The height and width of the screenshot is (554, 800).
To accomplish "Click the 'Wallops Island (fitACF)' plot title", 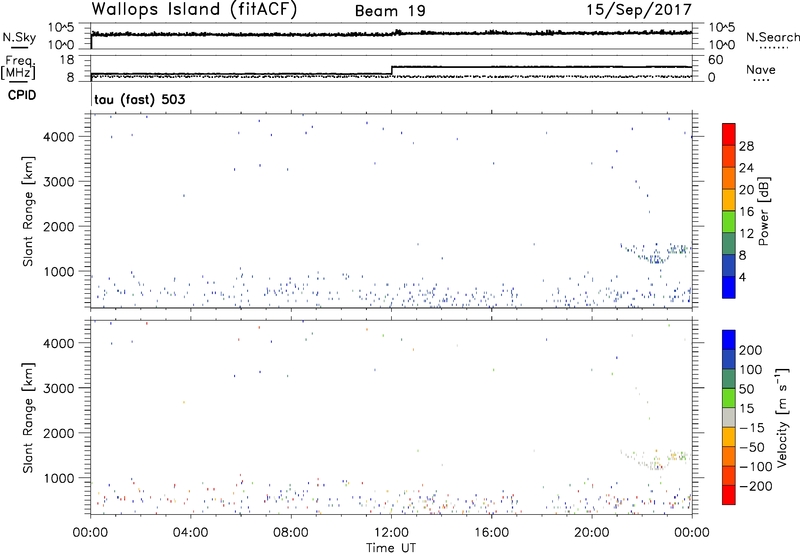I will click(194, 10).
